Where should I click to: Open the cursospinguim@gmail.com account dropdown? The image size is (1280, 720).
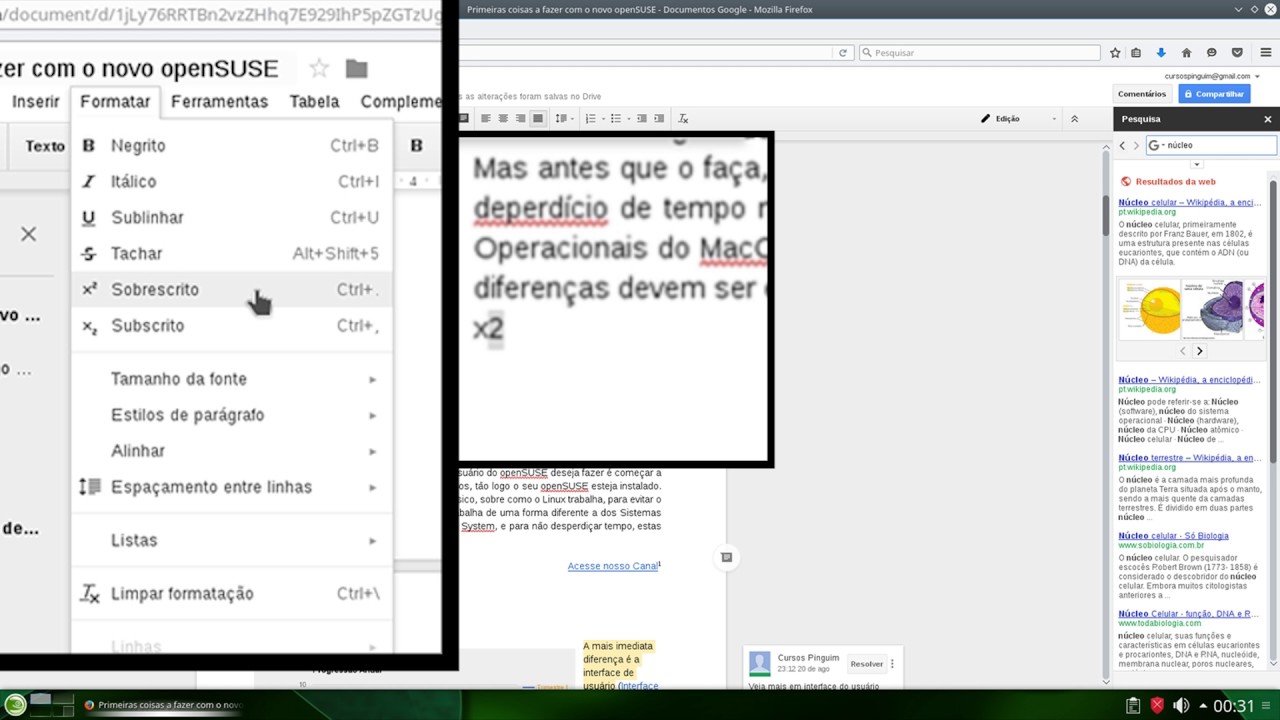click(x=1211, y=76)
